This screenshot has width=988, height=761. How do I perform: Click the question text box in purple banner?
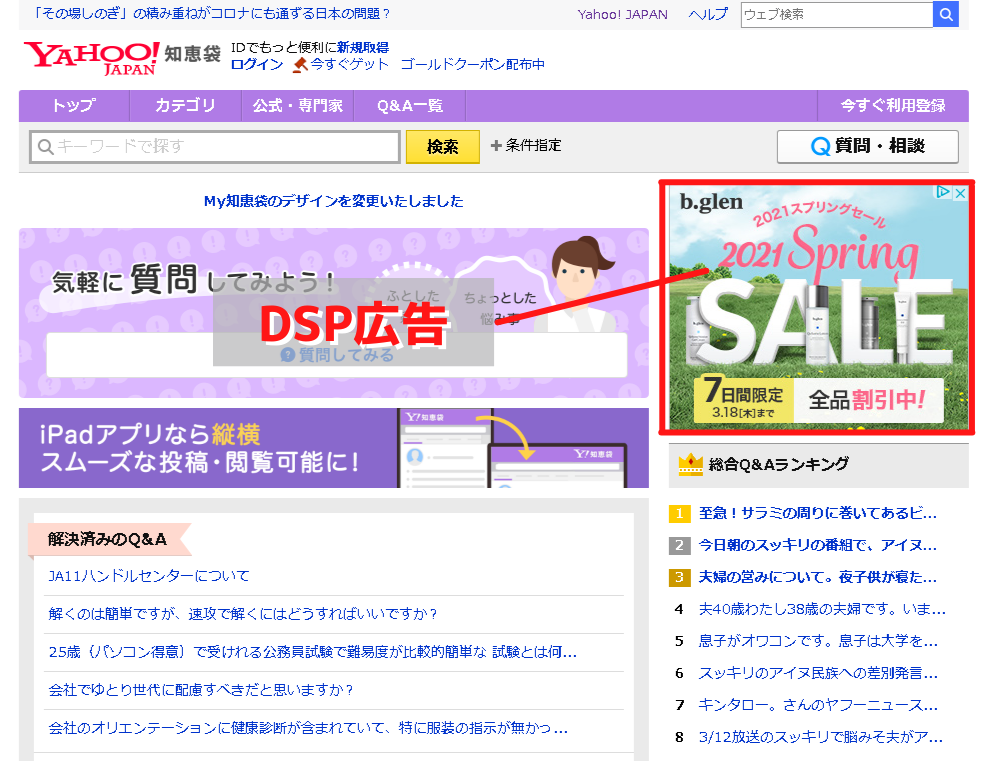336,355
